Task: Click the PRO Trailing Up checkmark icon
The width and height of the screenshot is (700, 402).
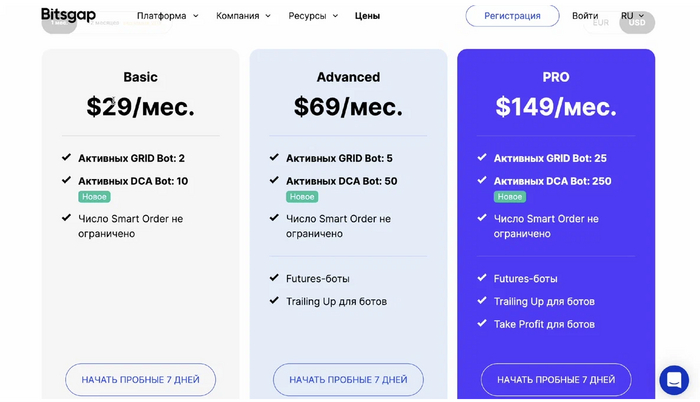Action: point(482,301)
